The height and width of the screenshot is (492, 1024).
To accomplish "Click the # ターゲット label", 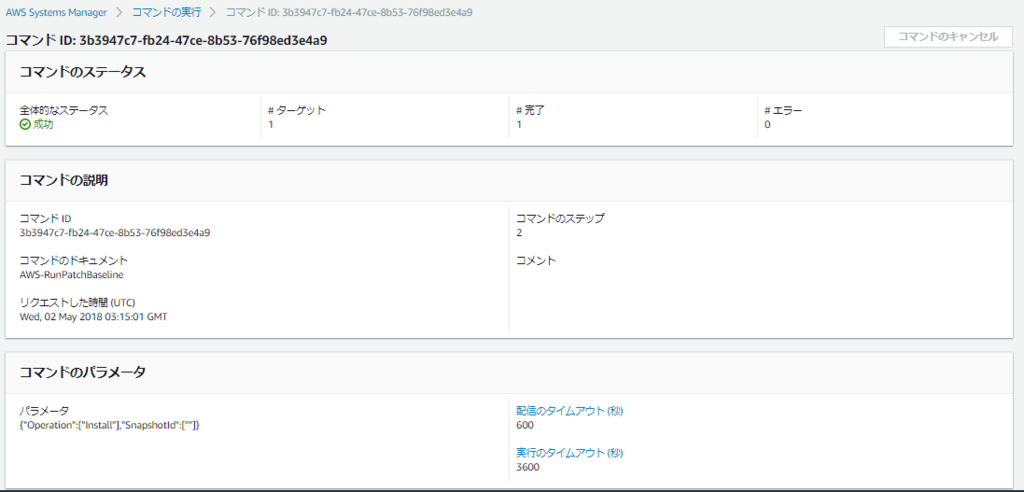I will 296,110.
